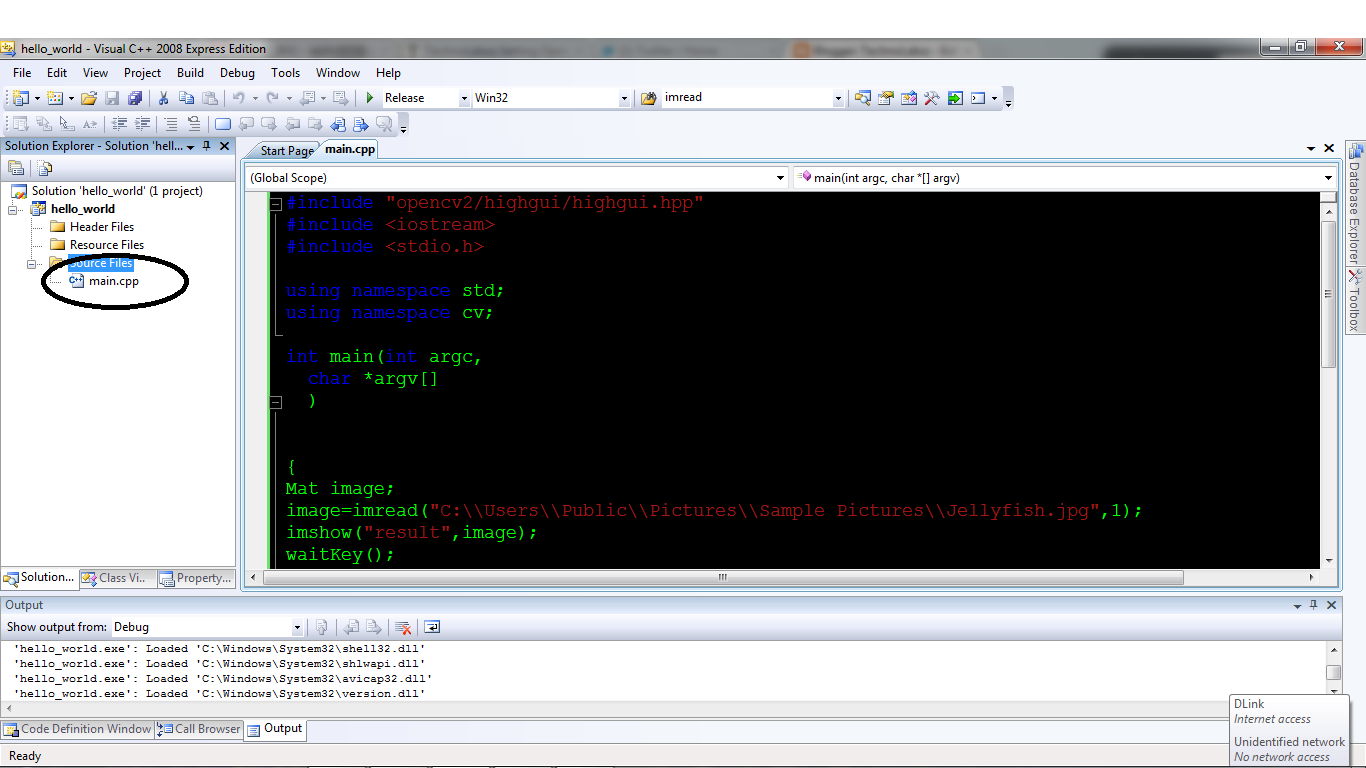Click the Save icon in the standard toolbar
Image resolution: width=1366 pixels, height=768 pixels.
pos(112,98)
